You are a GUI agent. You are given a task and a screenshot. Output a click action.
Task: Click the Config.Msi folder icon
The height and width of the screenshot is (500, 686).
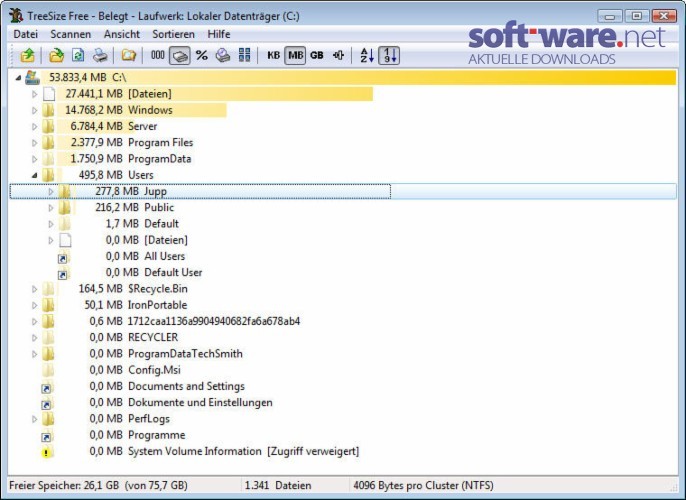click(49, 370)
